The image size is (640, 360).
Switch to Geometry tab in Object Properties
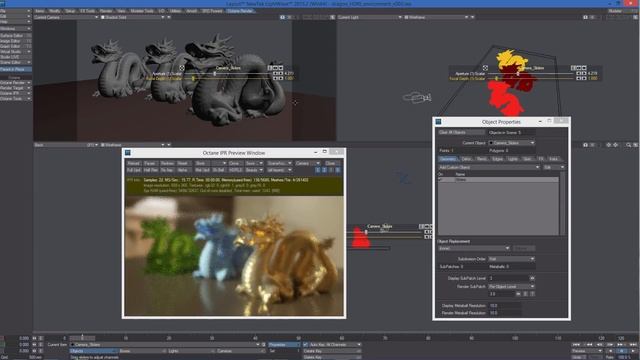pos(448,159)
